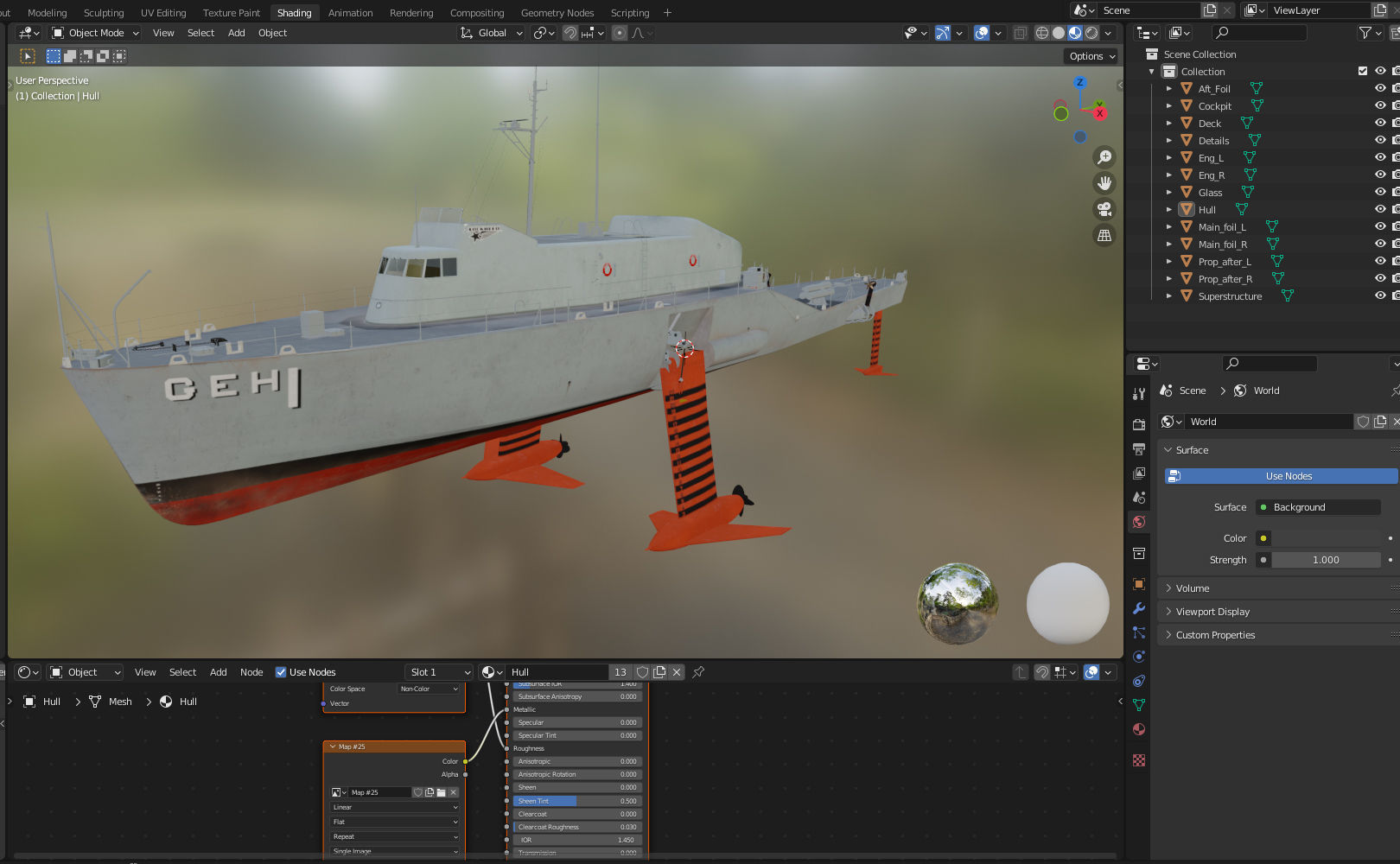Switch to the Animation workspace tab
Image resolution: width=1400 pixels, height=864 pixels.
[350, 13]
